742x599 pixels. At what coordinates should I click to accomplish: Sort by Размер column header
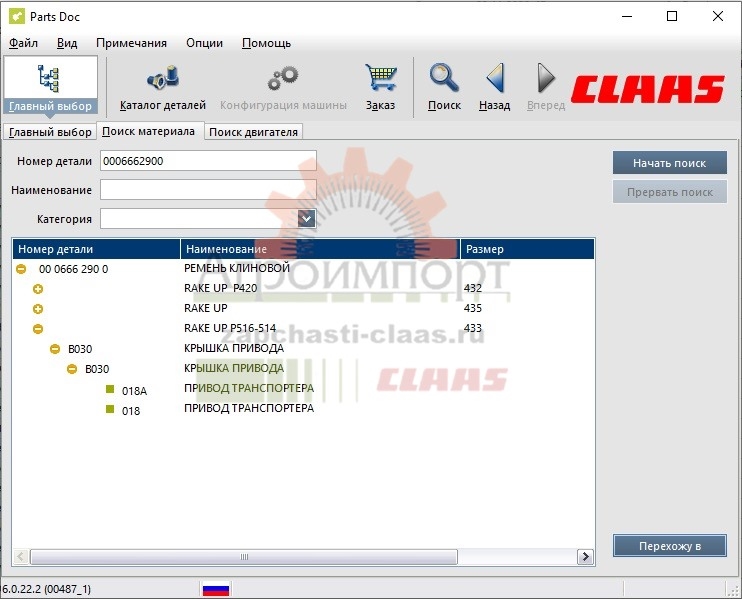coord(528,249)
